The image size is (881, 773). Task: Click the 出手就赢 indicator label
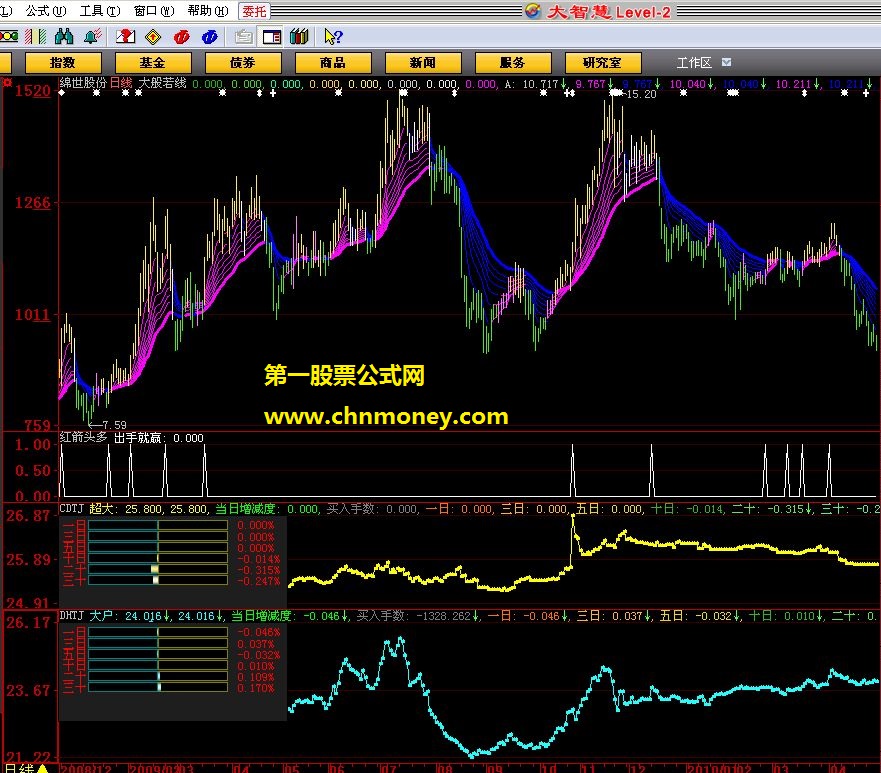click(x=138, y=438)
